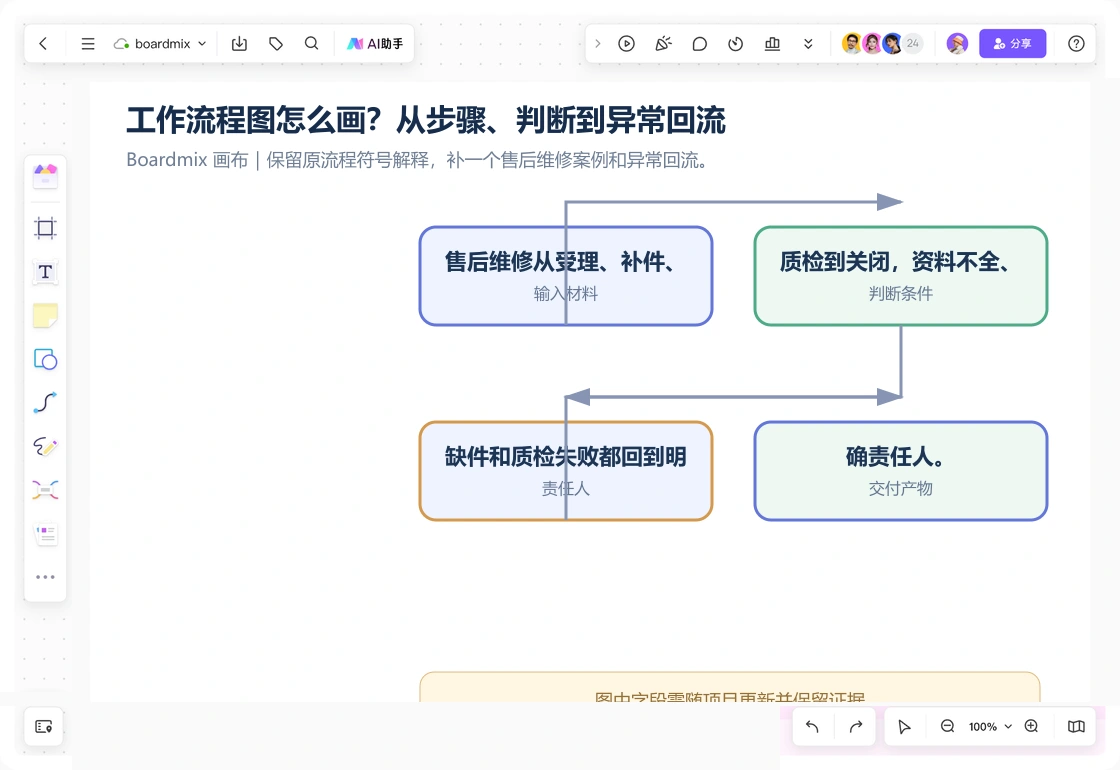Click the title 工作流程图怎么画 heading

coord(426,120)
